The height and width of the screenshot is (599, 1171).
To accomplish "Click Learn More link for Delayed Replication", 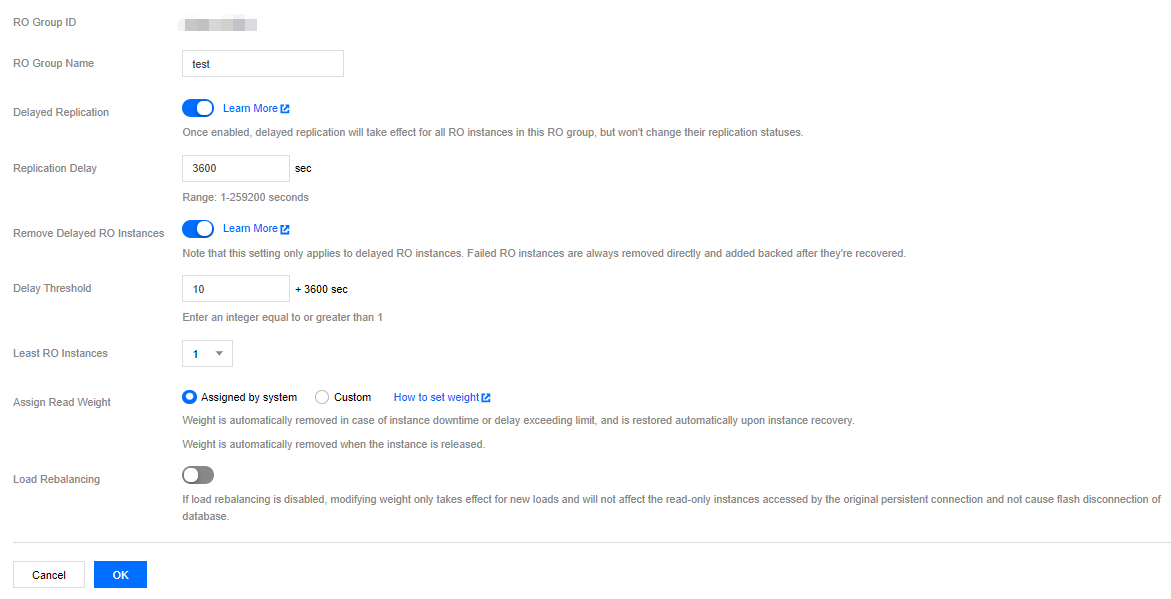I will click(x=250, y=108).
